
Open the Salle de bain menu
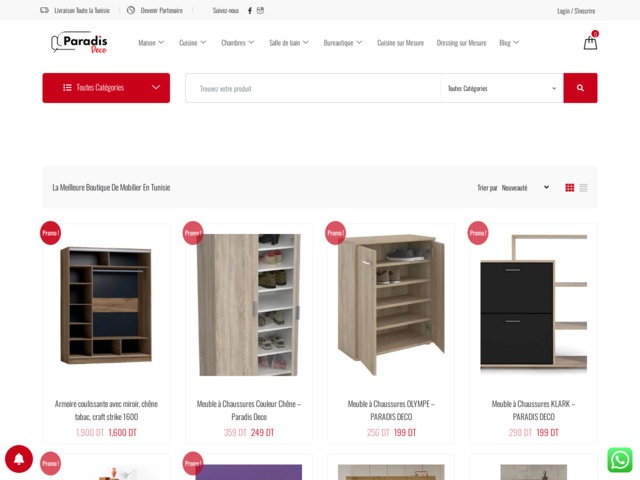click(289, 42)
